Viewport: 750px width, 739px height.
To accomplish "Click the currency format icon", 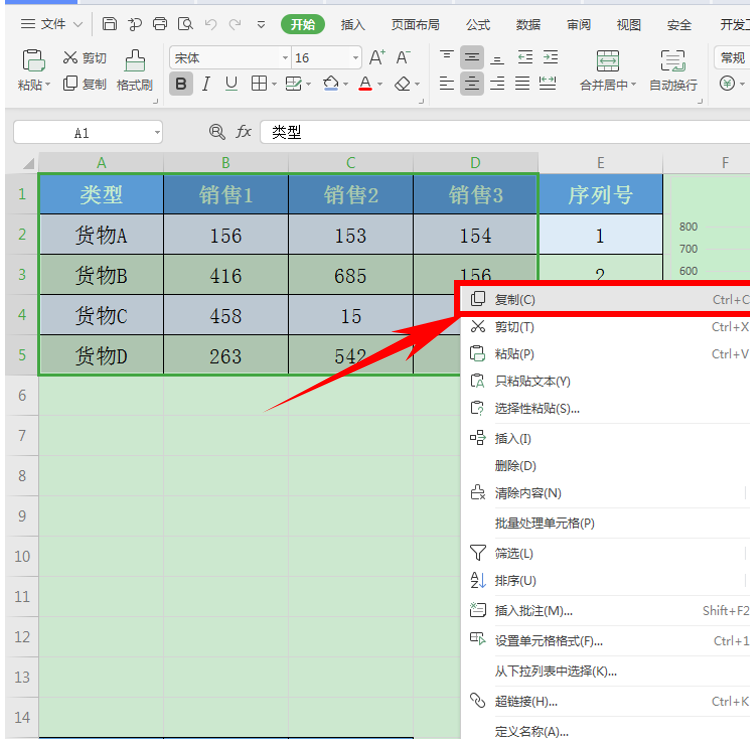I will [727, 84].
